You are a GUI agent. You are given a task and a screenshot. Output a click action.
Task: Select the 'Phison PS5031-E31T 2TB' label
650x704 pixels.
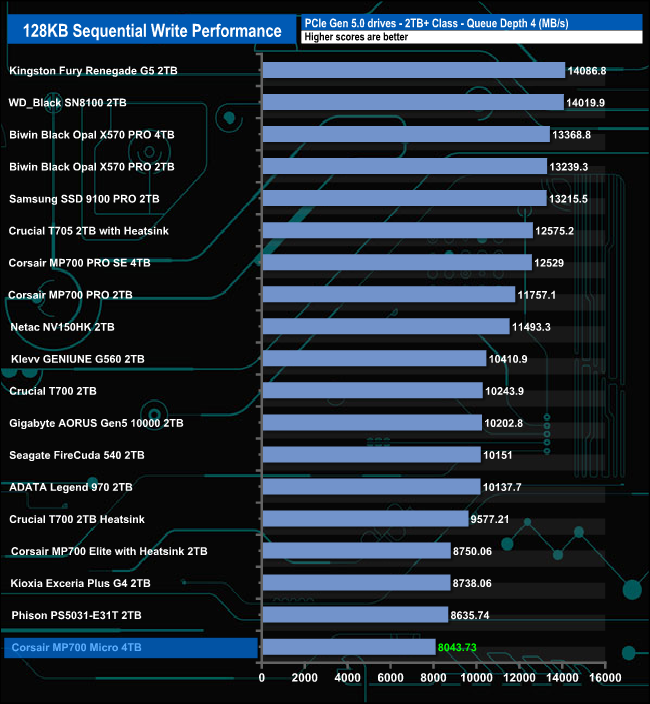click(x=76, y=615)
